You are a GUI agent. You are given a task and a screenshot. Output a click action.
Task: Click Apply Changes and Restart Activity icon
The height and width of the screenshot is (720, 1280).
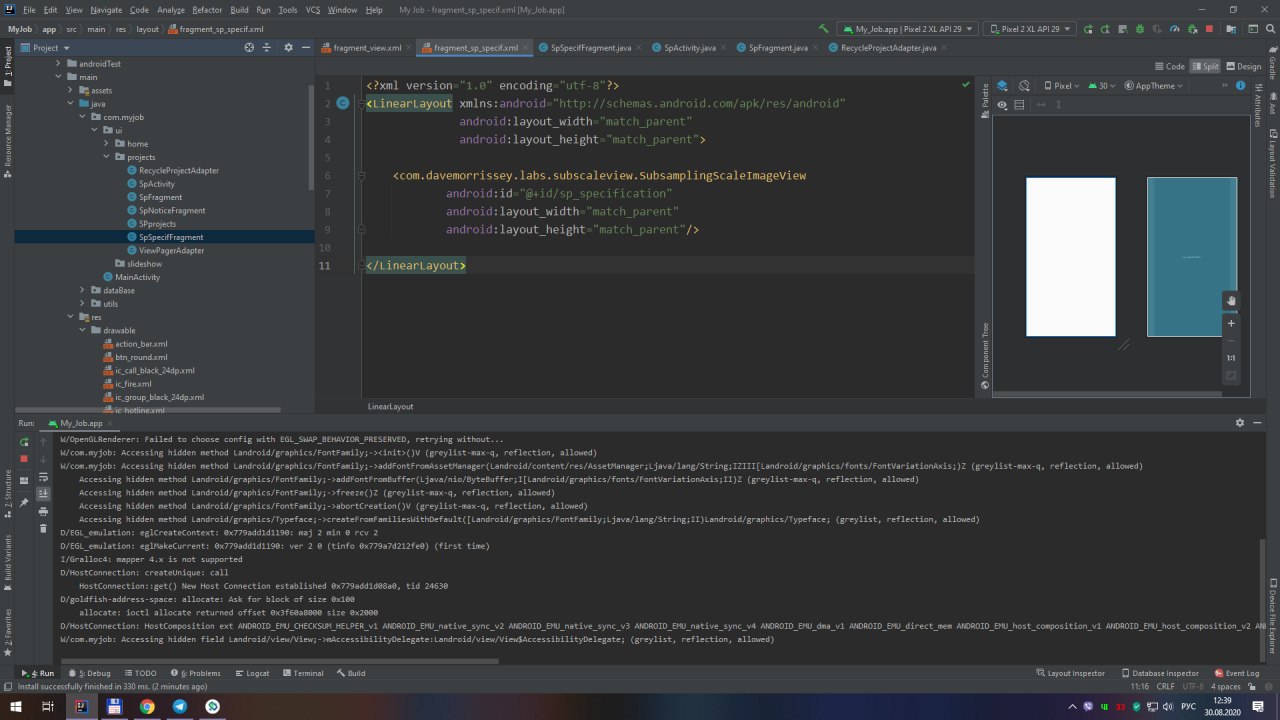tap(1103, 29)
